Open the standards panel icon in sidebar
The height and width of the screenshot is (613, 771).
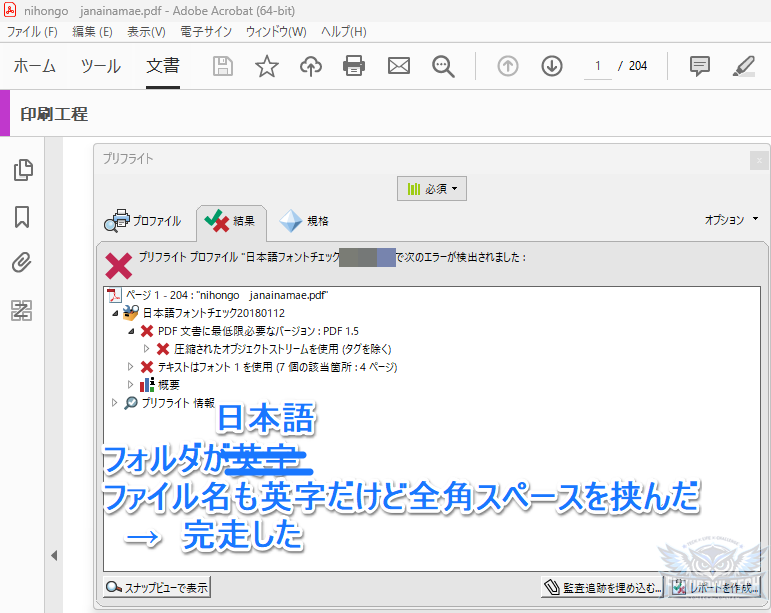click(x=22, y=310)
